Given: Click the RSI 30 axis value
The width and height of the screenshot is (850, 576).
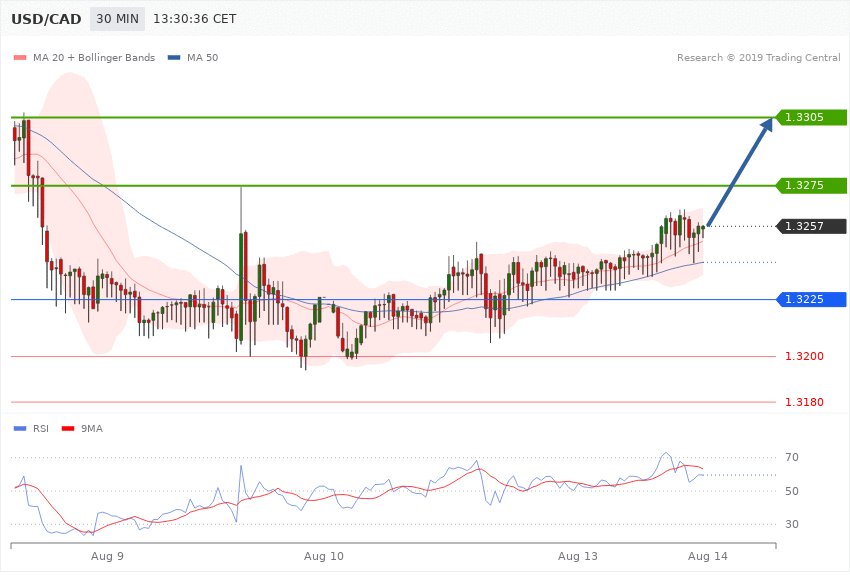Looking at the screenshot, I should (x=792, y=524).
